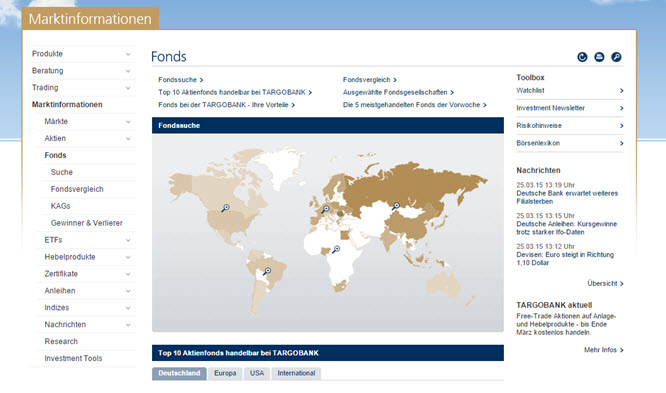666x393 pixels.
Task: Expand the Indizes submenu chevron
Action: pyautogui.click(x=128, y=308)
